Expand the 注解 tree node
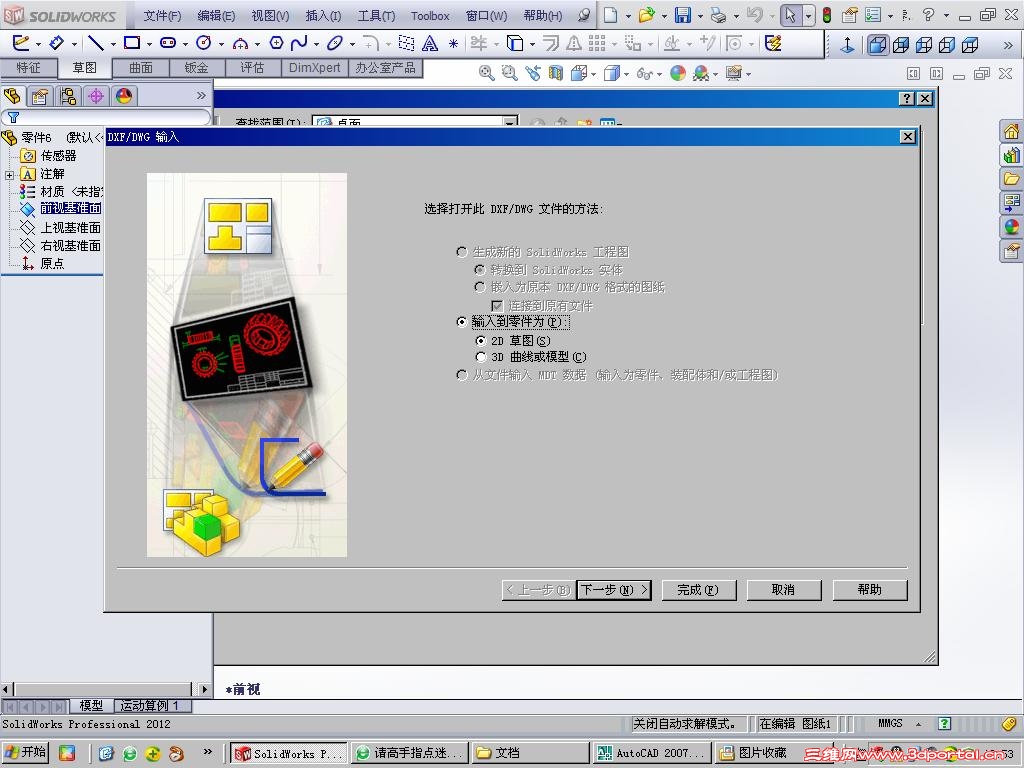This screenshot has height=768, width=1024. pos(9,174)
